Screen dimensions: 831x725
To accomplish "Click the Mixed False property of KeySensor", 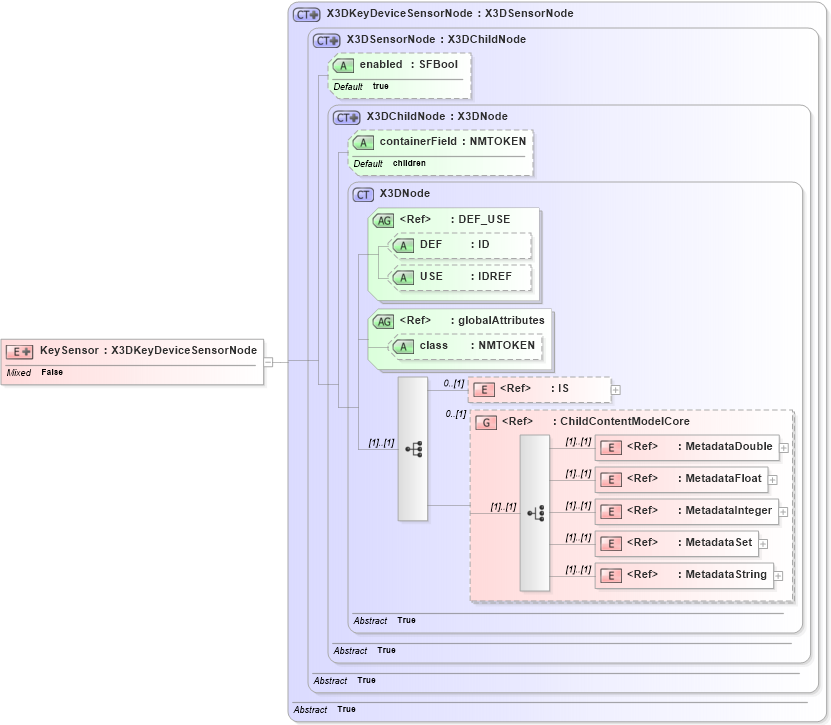I will click(x=34, y=373).
